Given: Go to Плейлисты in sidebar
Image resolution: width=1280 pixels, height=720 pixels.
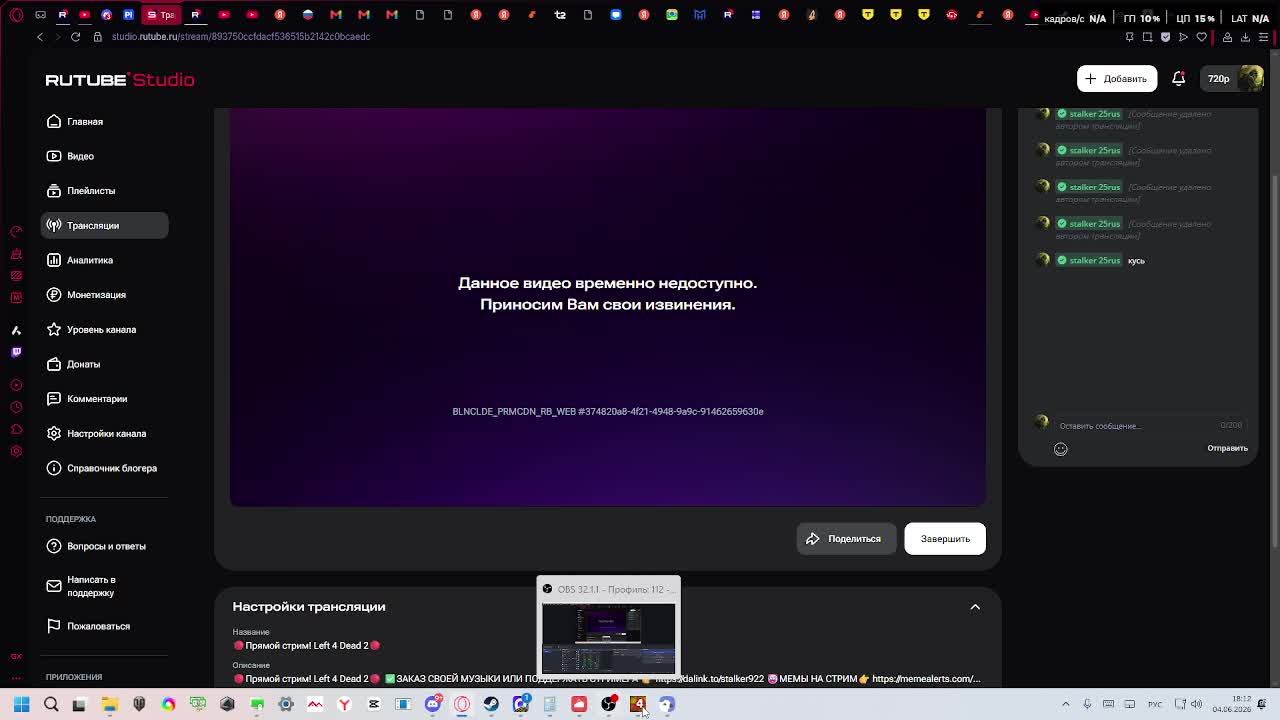Looking at the screenshot, I should [104, 190].
